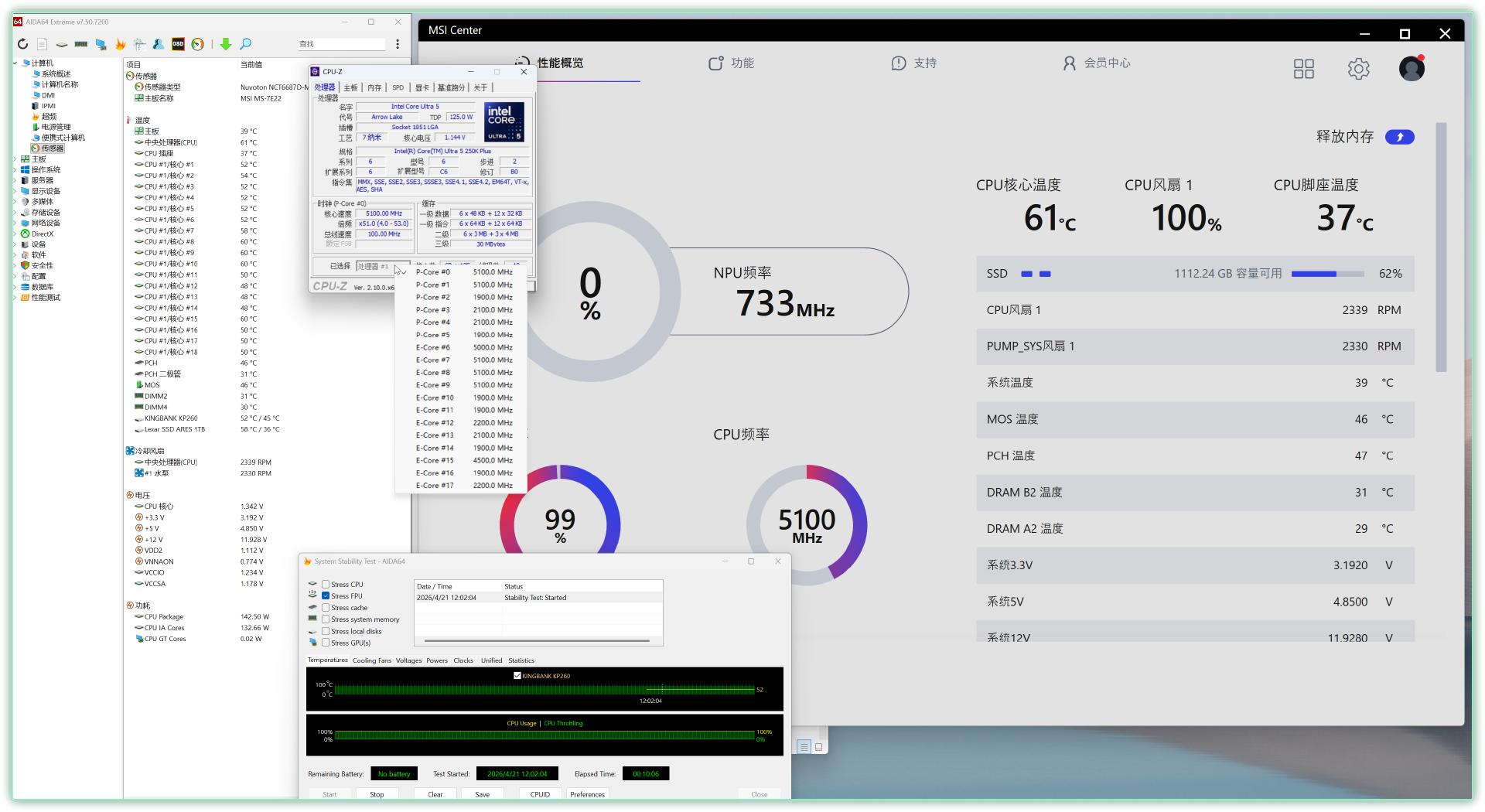Expand the 性能测试 tree node in AIDA64

(x=15, y=298)
